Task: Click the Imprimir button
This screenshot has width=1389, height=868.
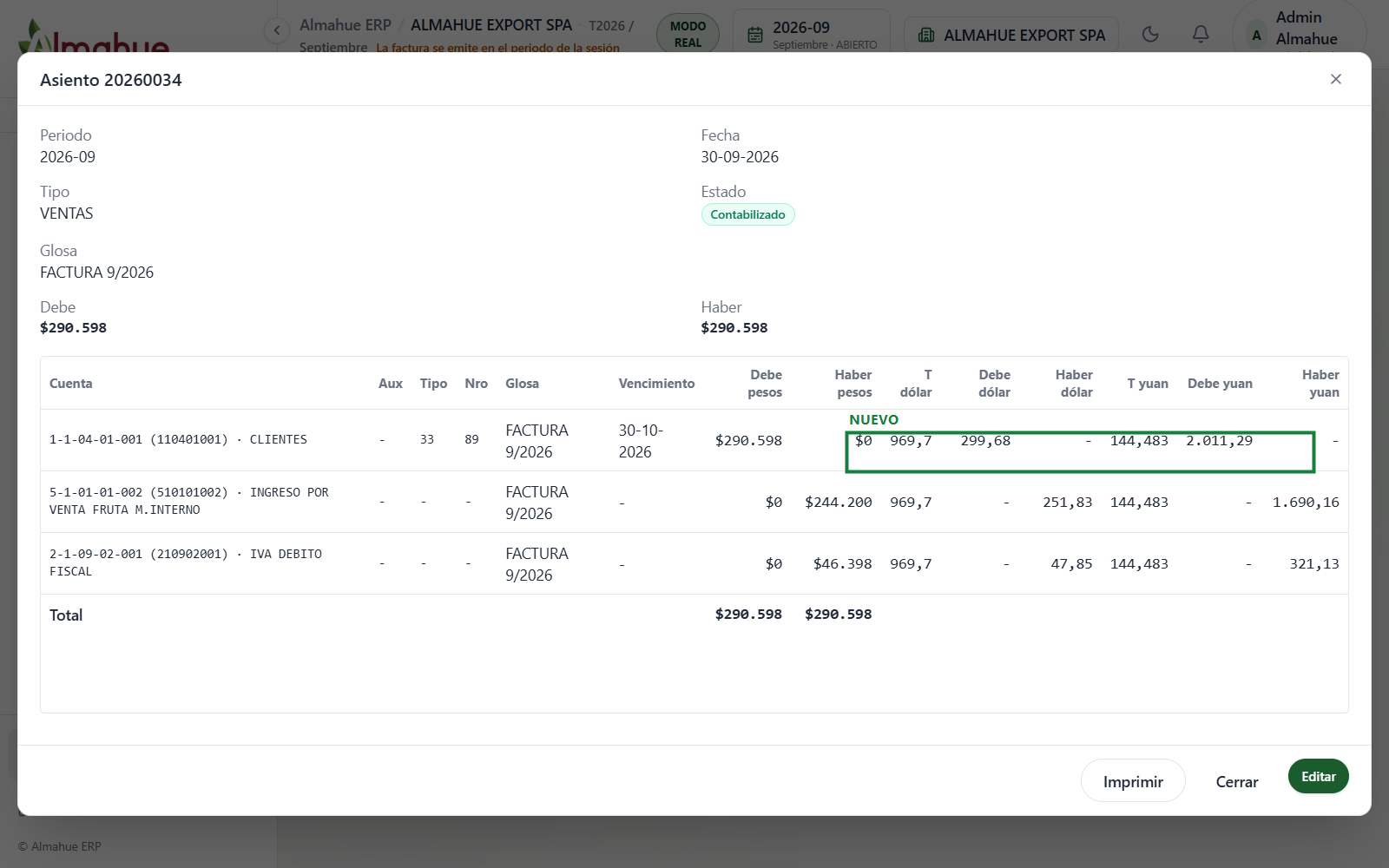Action: 1133,781
